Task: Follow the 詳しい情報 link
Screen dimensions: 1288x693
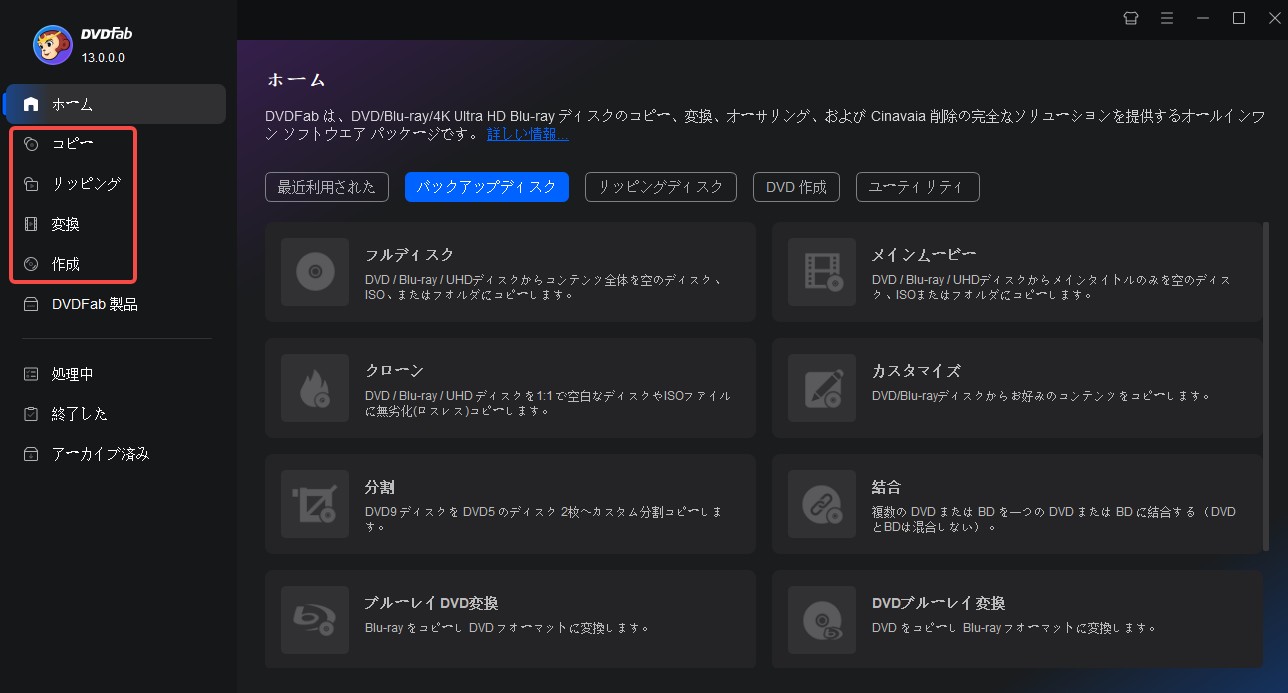Action: click(x=528, y=134)
